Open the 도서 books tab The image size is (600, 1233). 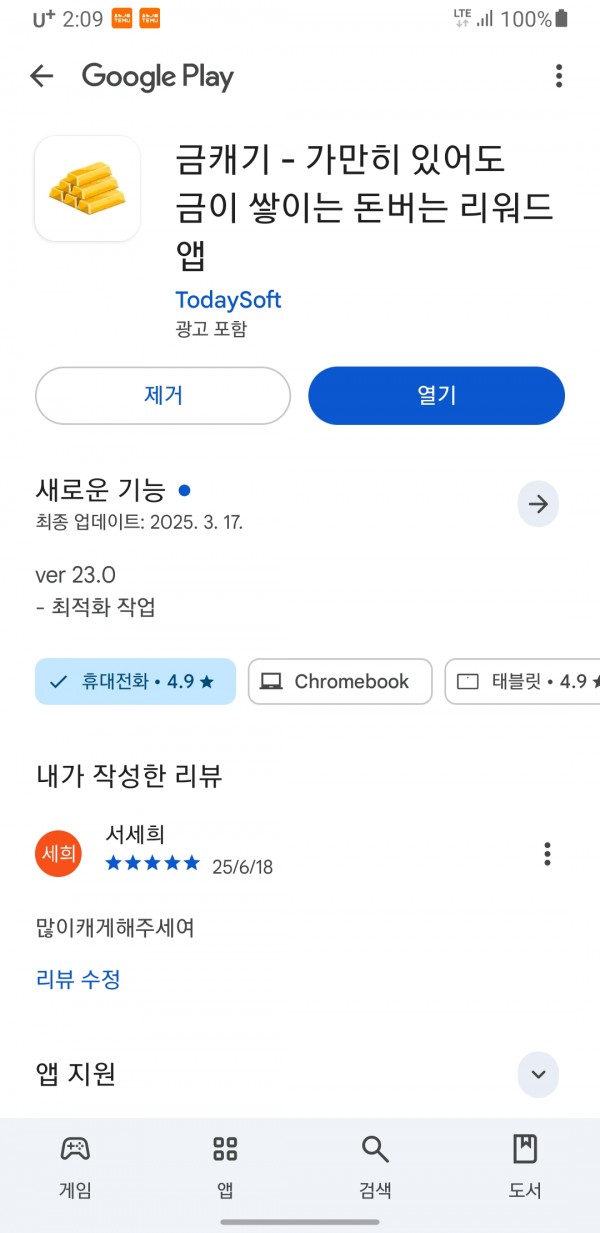[525, 1166]
